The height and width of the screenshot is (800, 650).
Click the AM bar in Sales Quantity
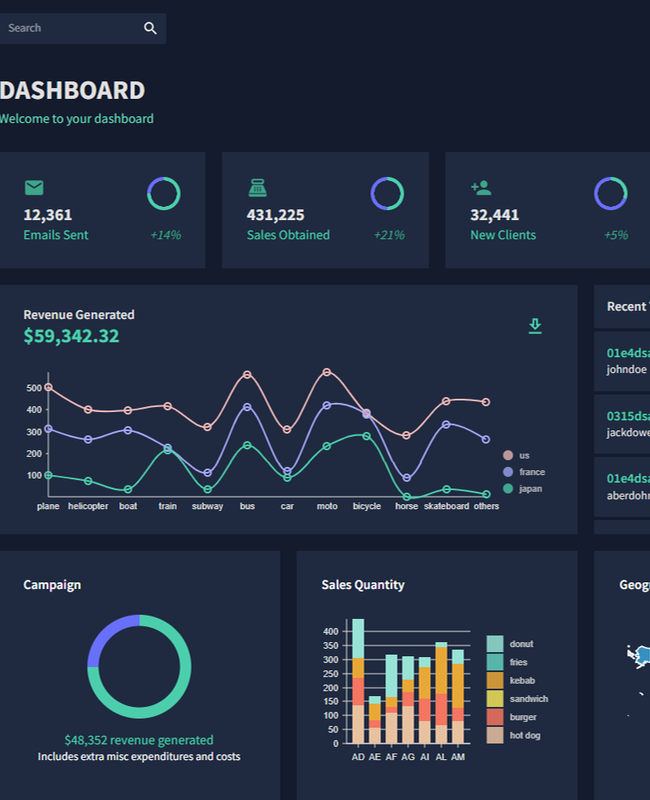[x=458, y=696]
